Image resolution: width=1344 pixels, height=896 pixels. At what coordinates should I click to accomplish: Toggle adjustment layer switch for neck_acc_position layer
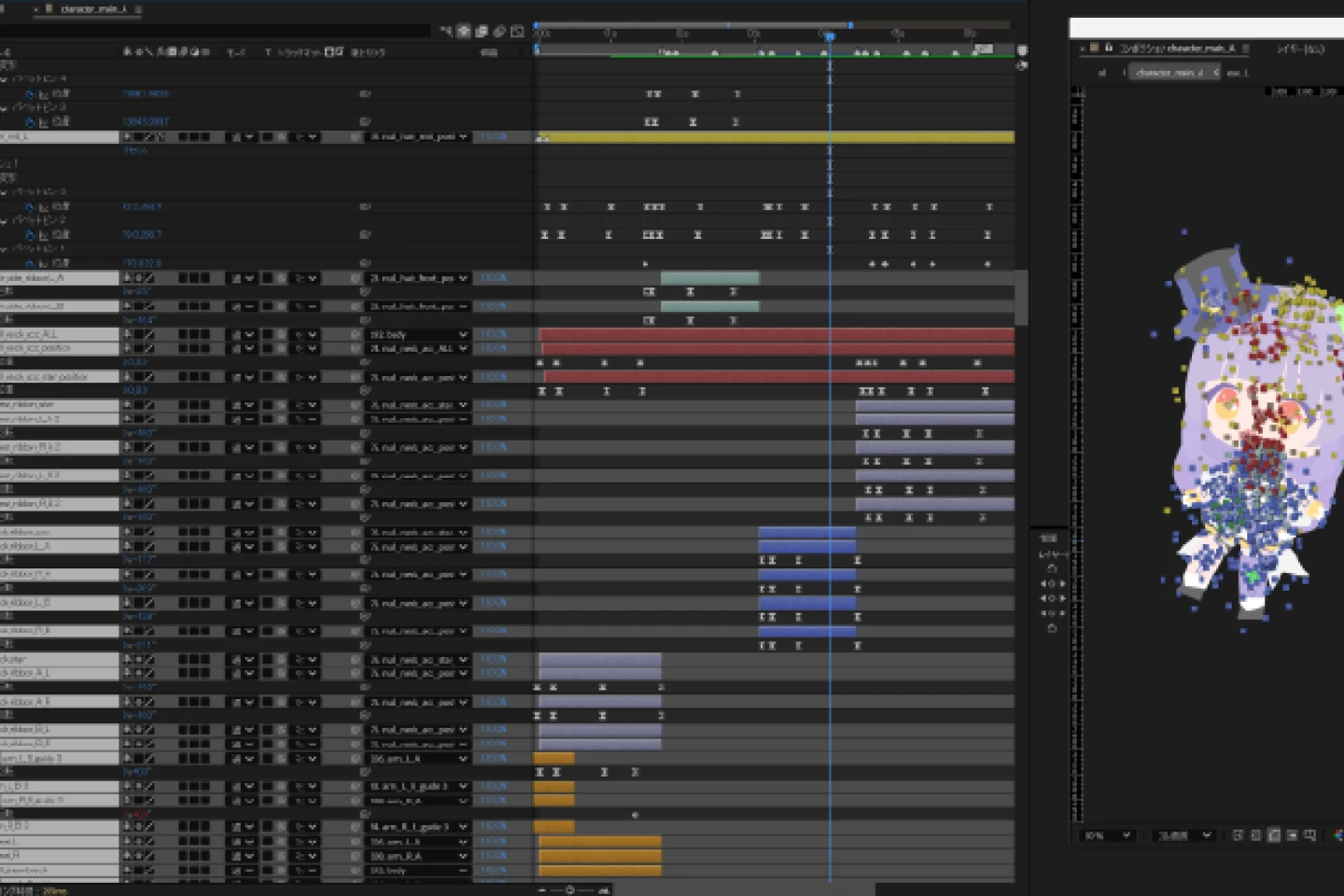point(194,348)
